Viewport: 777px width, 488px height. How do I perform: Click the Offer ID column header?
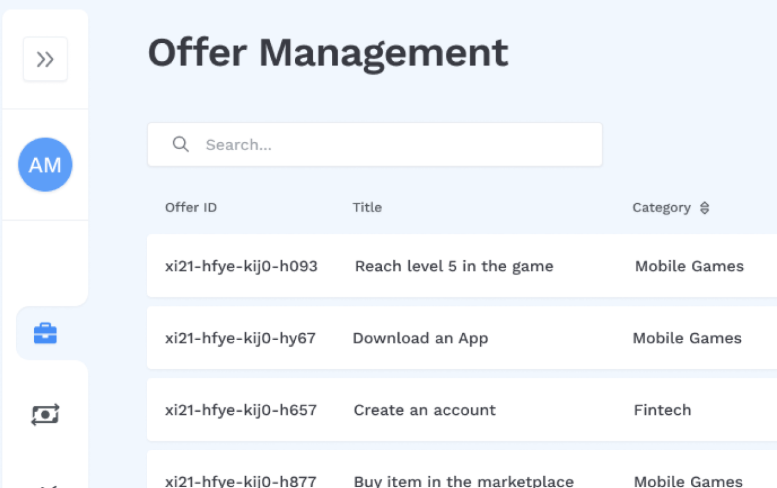tap(191, 208)
